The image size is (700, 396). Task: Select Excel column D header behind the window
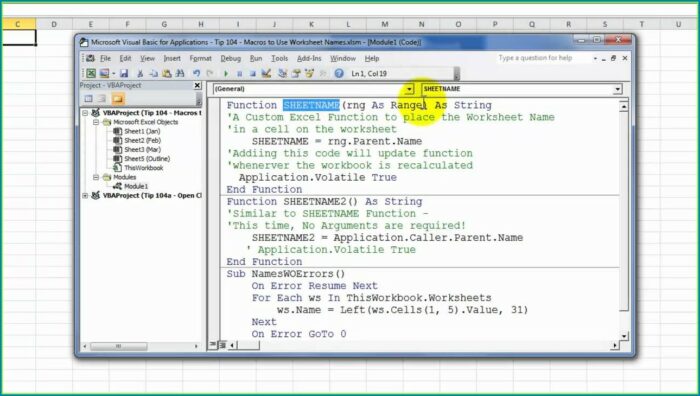(x=54, y=24)
